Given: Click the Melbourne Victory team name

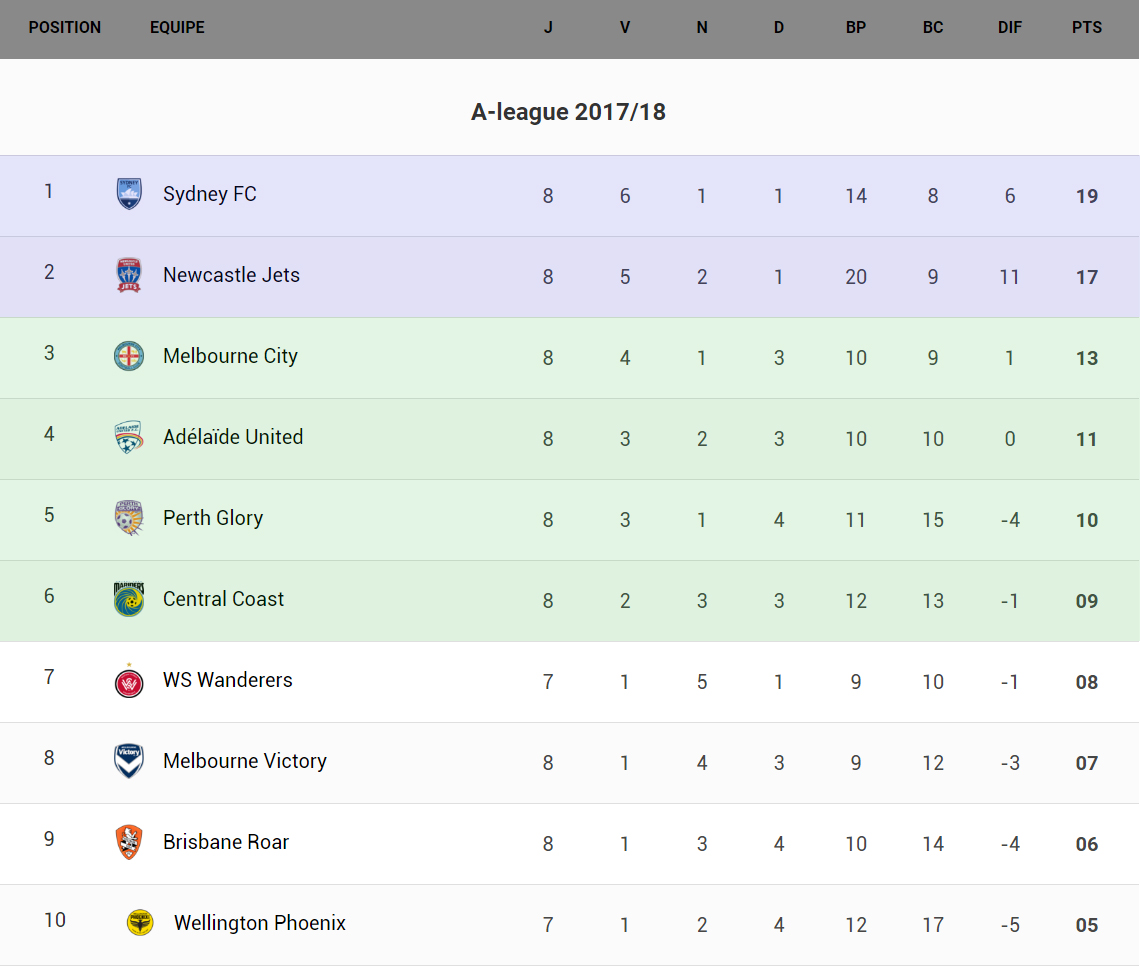Looking at the screenshot, I should point(245,761).
